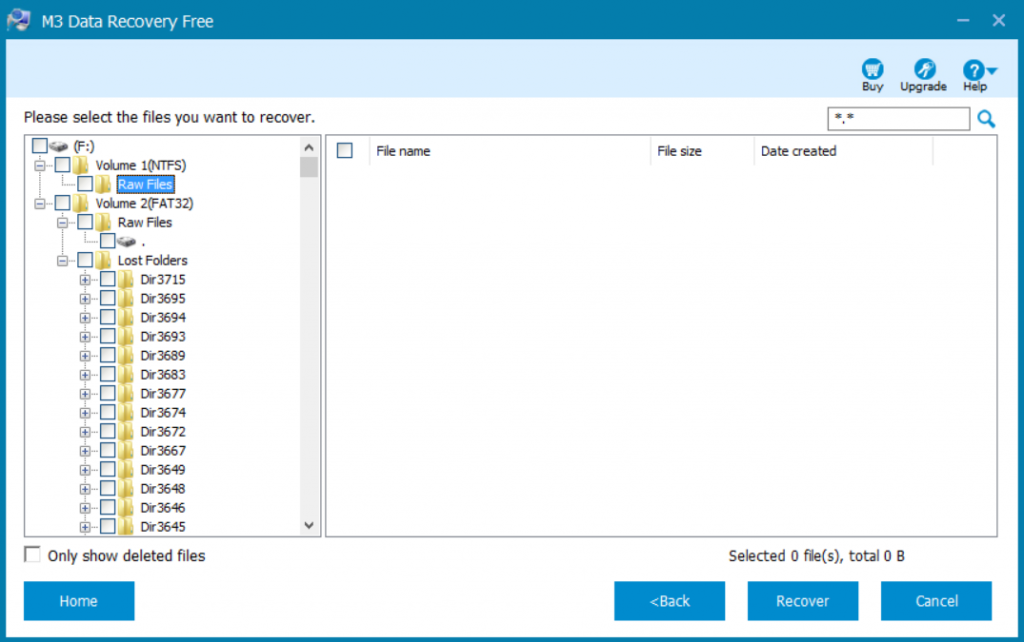Enable Only show deleted files checkbox
Image resolution: width=1024 pixels, height=642 pixels.
32,554
